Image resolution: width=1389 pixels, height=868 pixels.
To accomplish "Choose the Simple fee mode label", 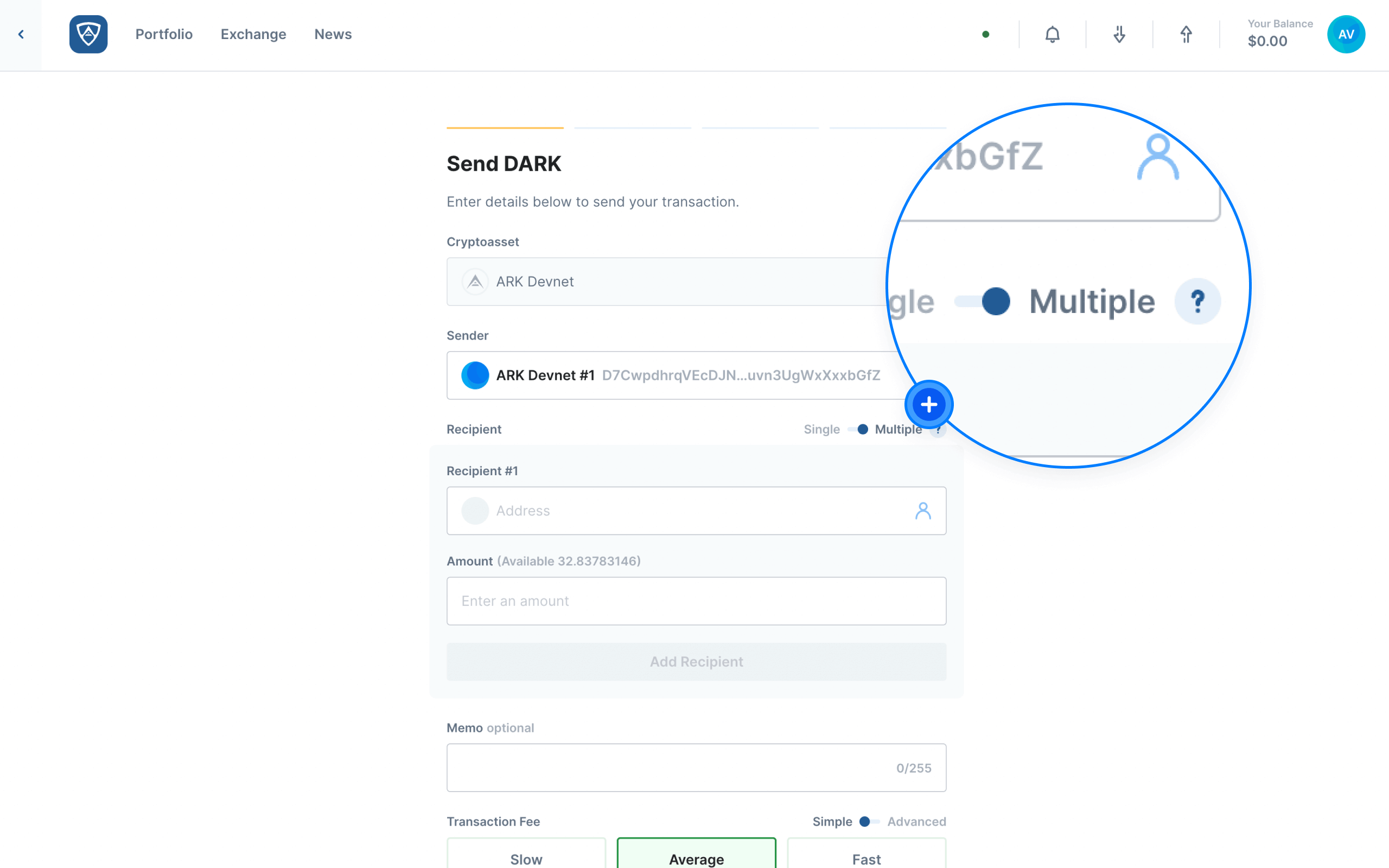I will pos(832,821).
